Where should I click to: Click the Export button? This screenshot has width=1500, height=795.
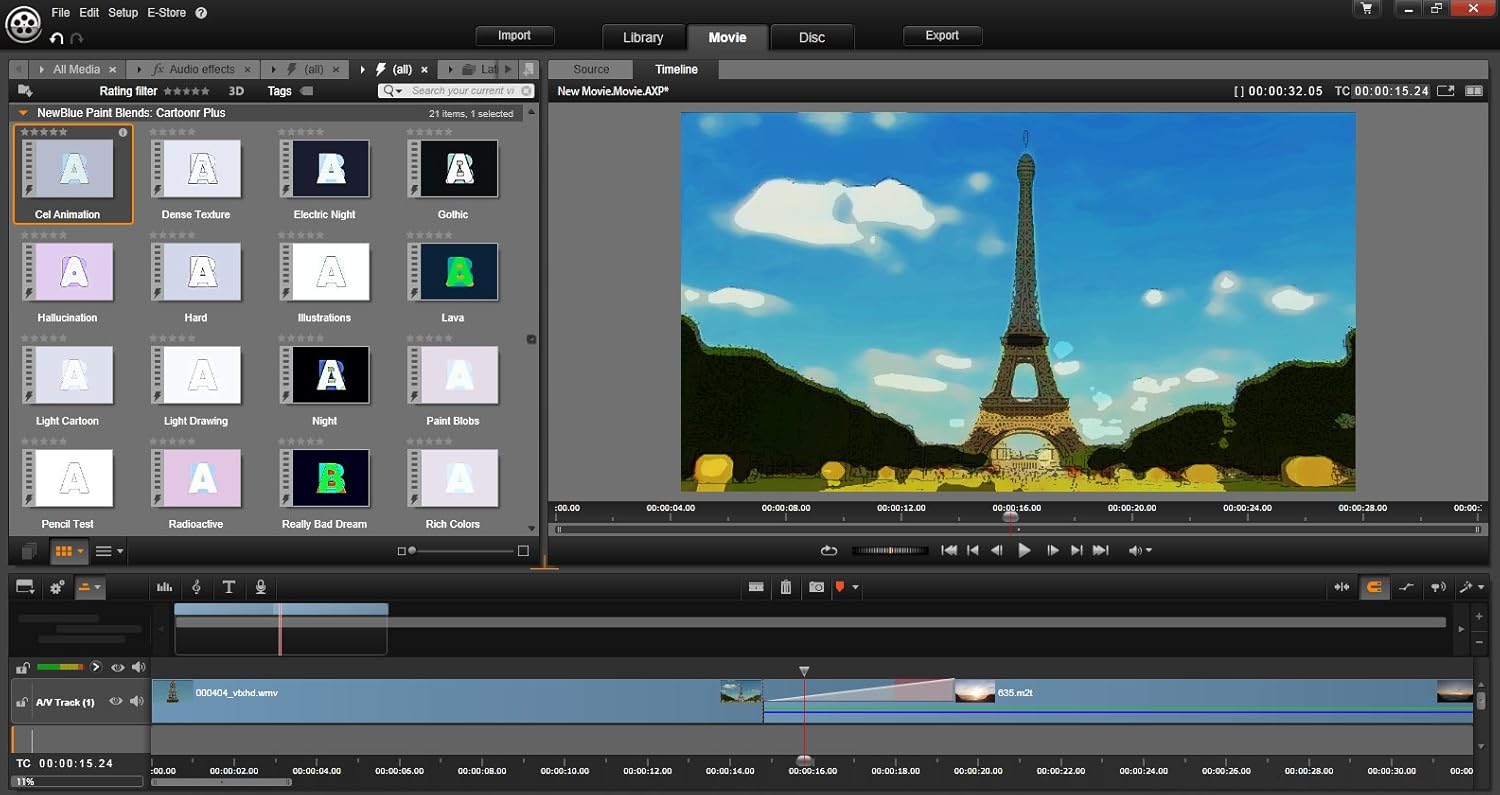942,35
